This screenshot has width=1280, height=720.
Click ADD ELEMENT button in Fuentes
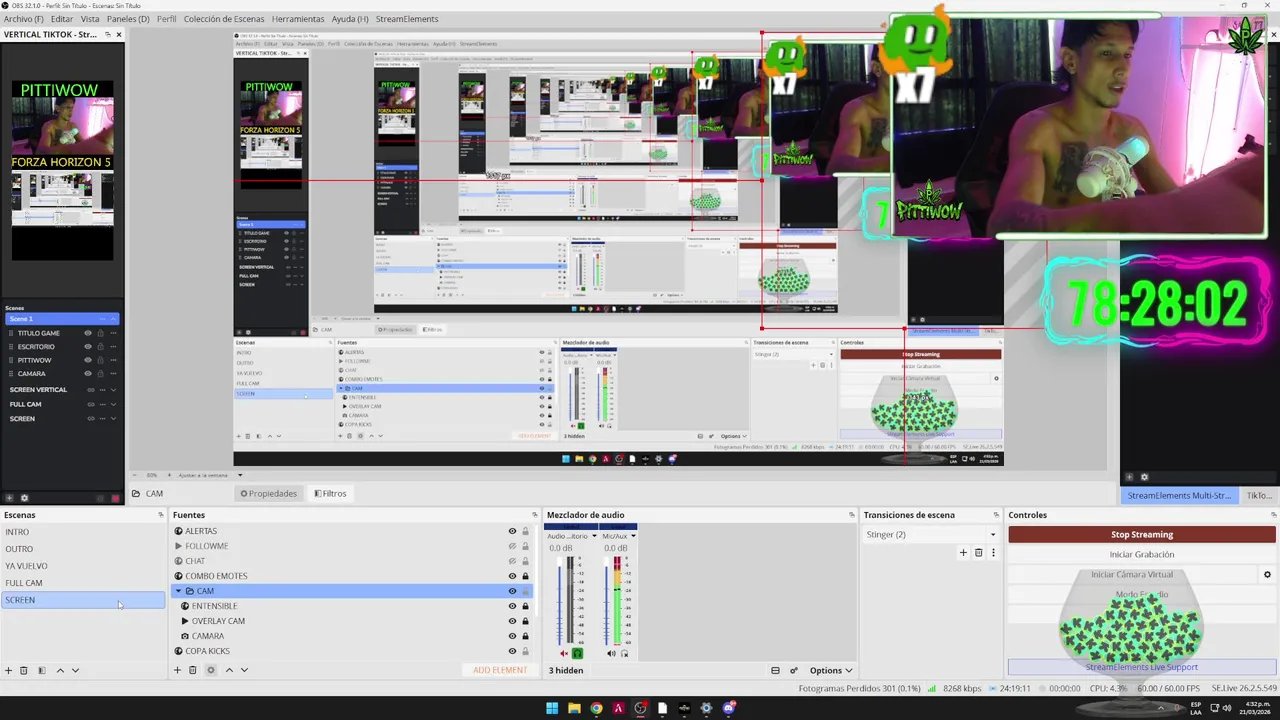pos(500,670)
